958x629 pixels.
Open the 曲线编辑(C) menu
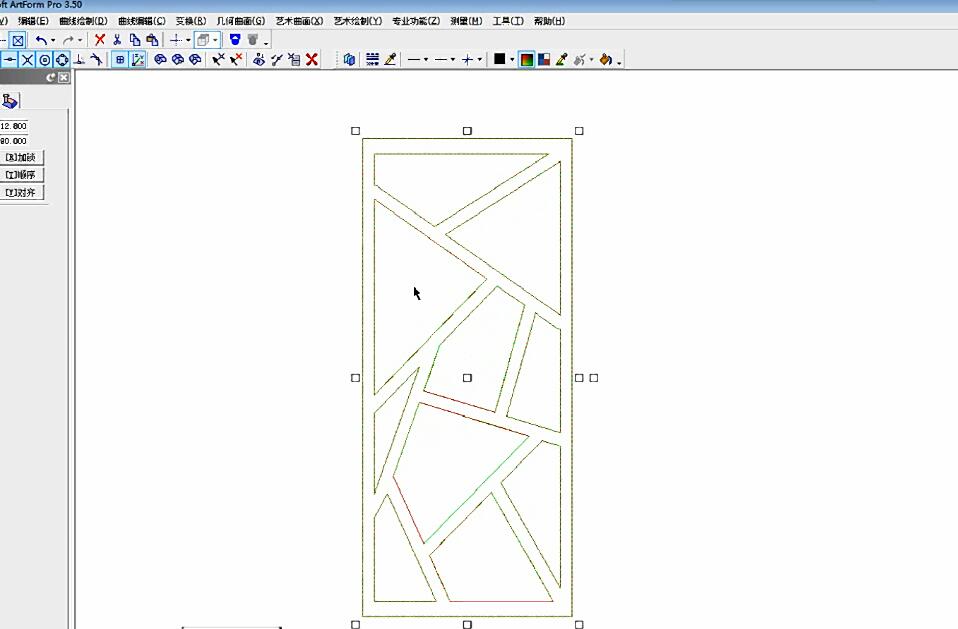click(x=142, y=21)
